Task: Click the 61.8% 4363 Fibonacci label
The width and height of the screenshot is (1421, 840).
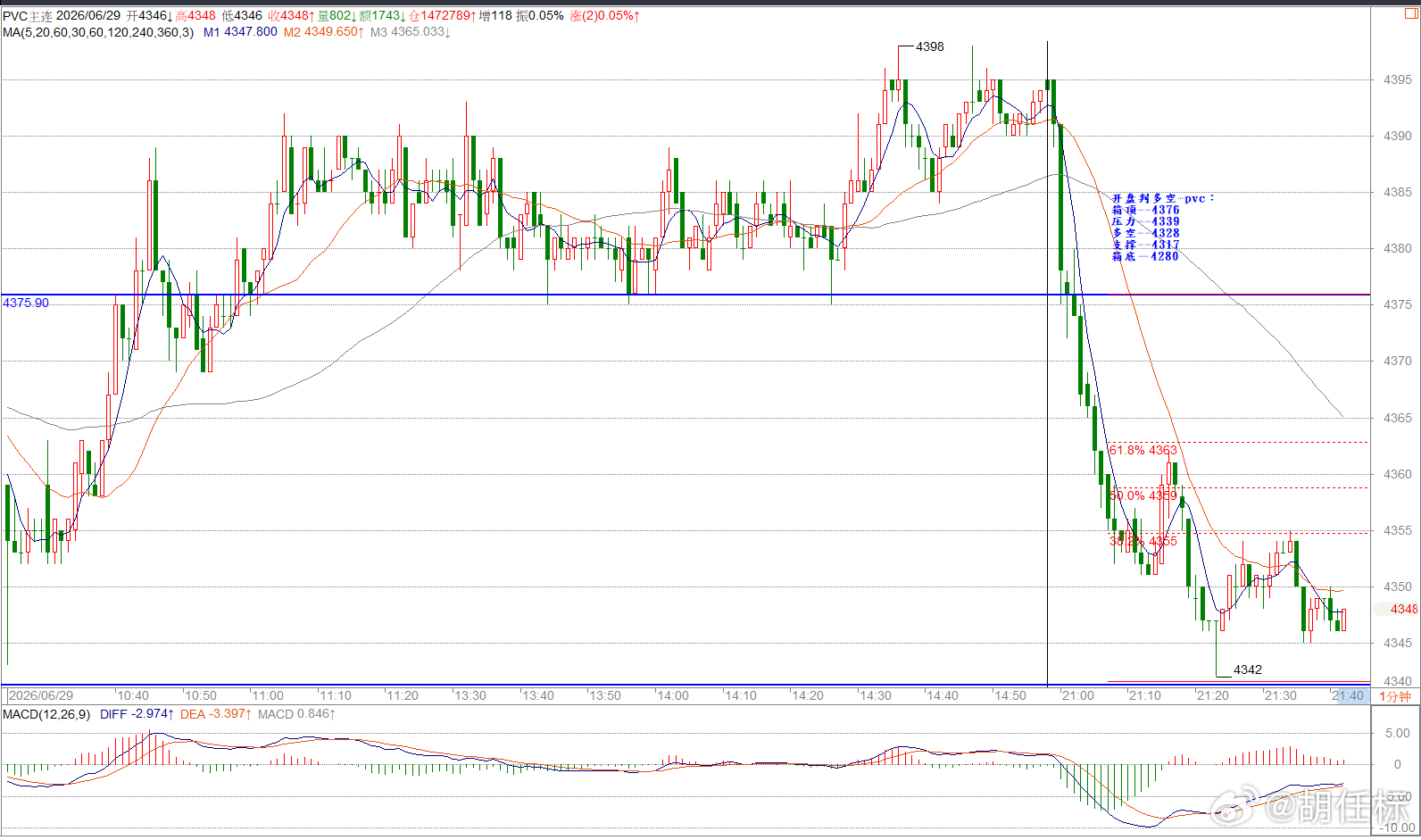Action: (1143, 450)
